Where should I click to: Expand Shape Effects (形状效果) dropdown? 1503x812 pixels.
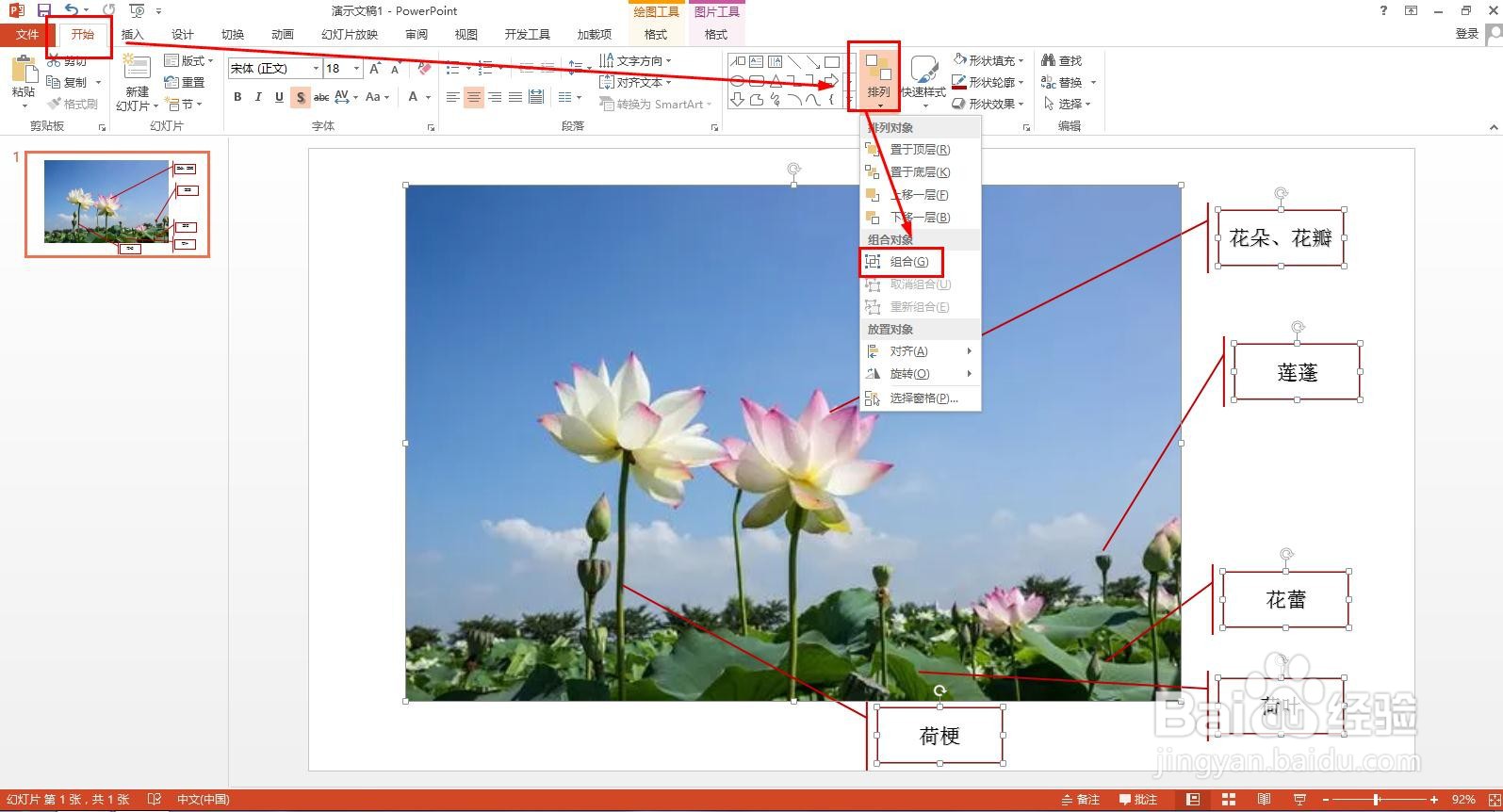[x=988, y=104]
